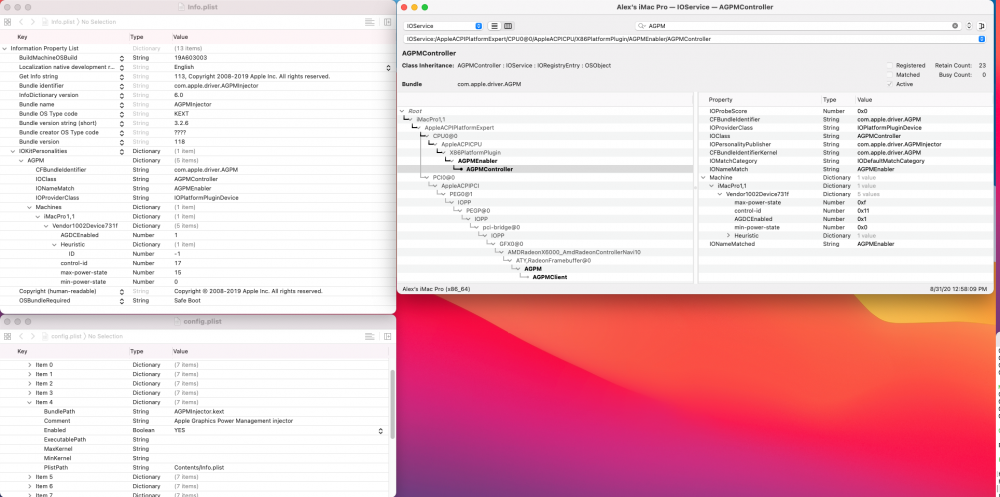Collapse Item 4 in config.plist

(29, 403)
